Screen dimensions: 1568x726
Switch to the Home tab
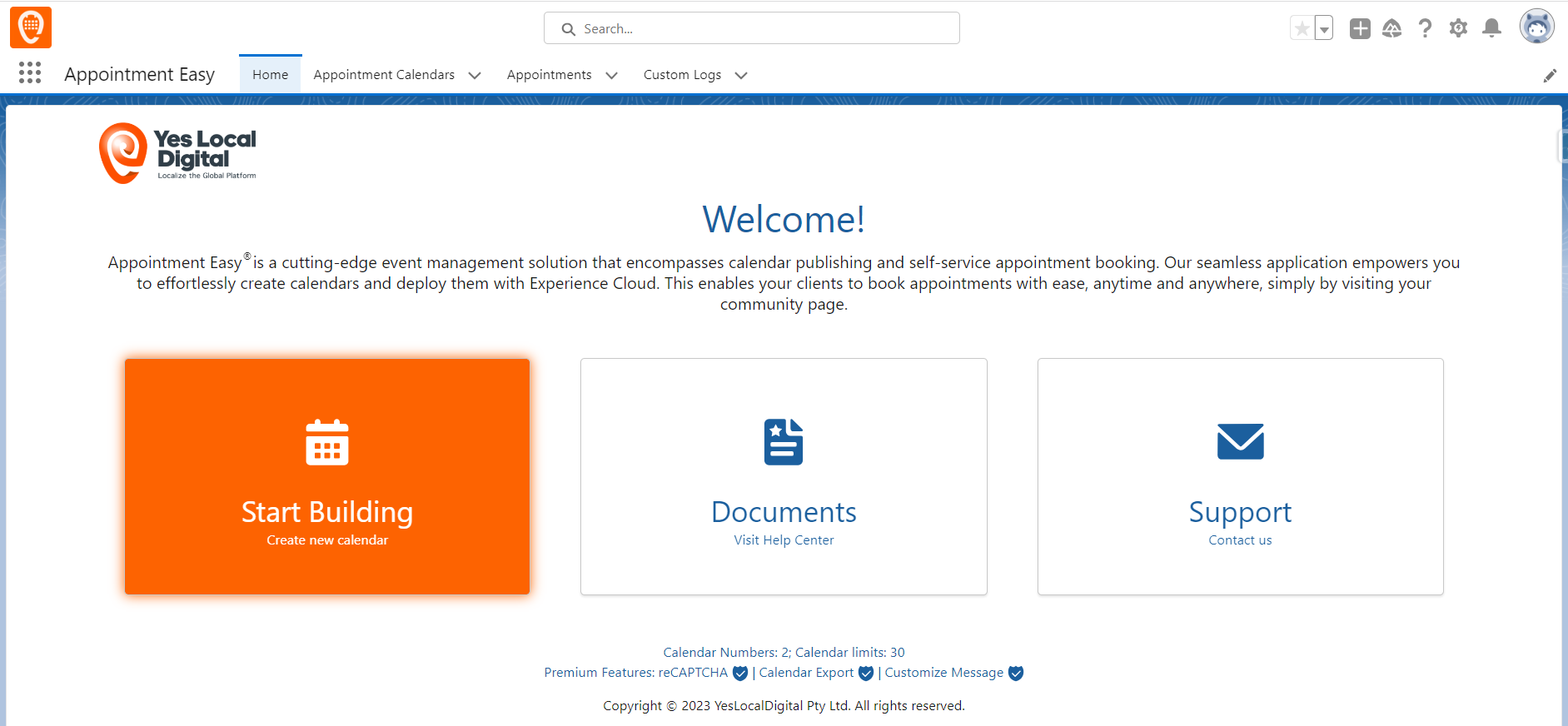[x=270, y=75]
